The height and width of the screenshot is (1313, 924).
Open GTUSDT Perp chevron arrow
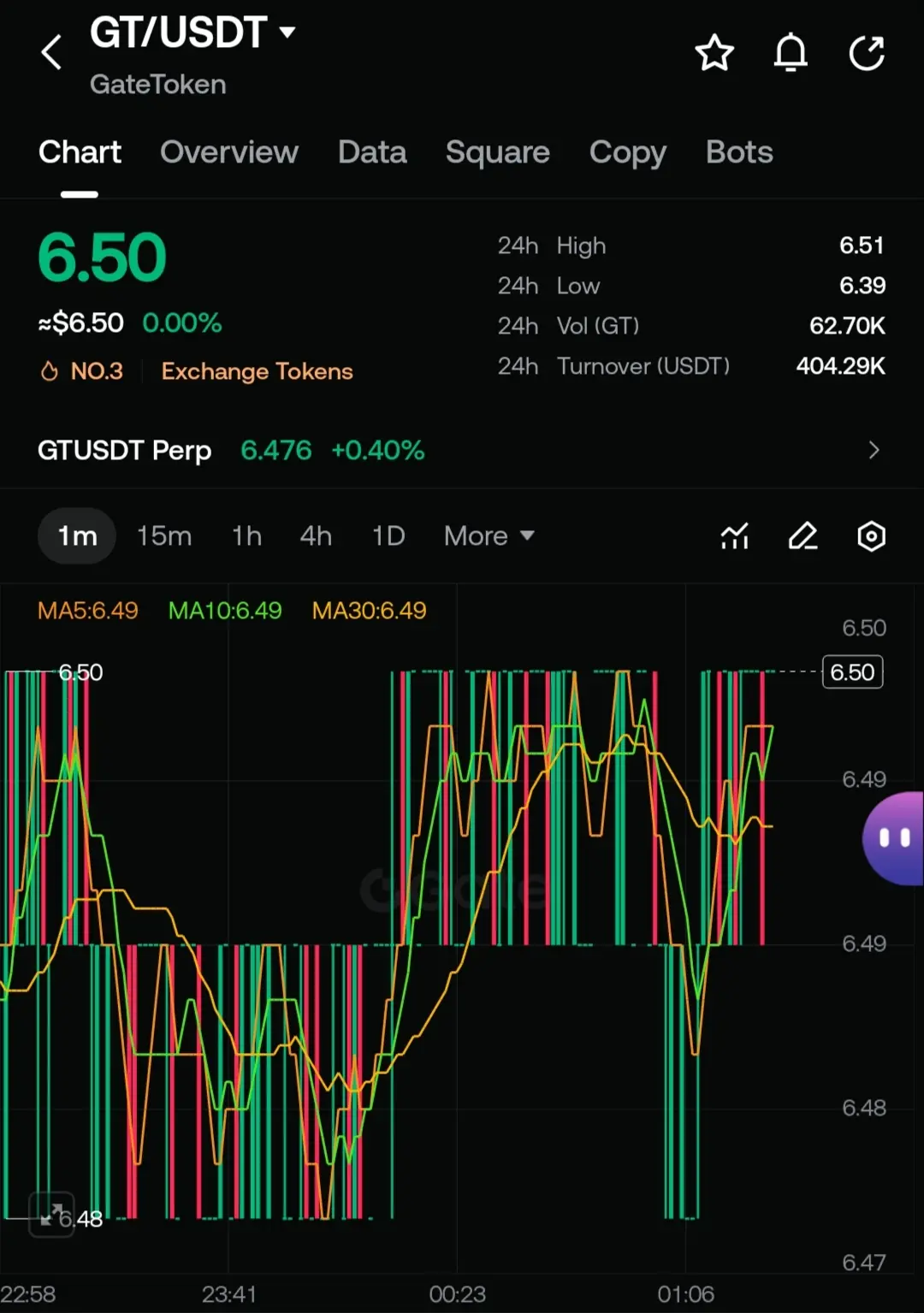click(x=874, y=450)
